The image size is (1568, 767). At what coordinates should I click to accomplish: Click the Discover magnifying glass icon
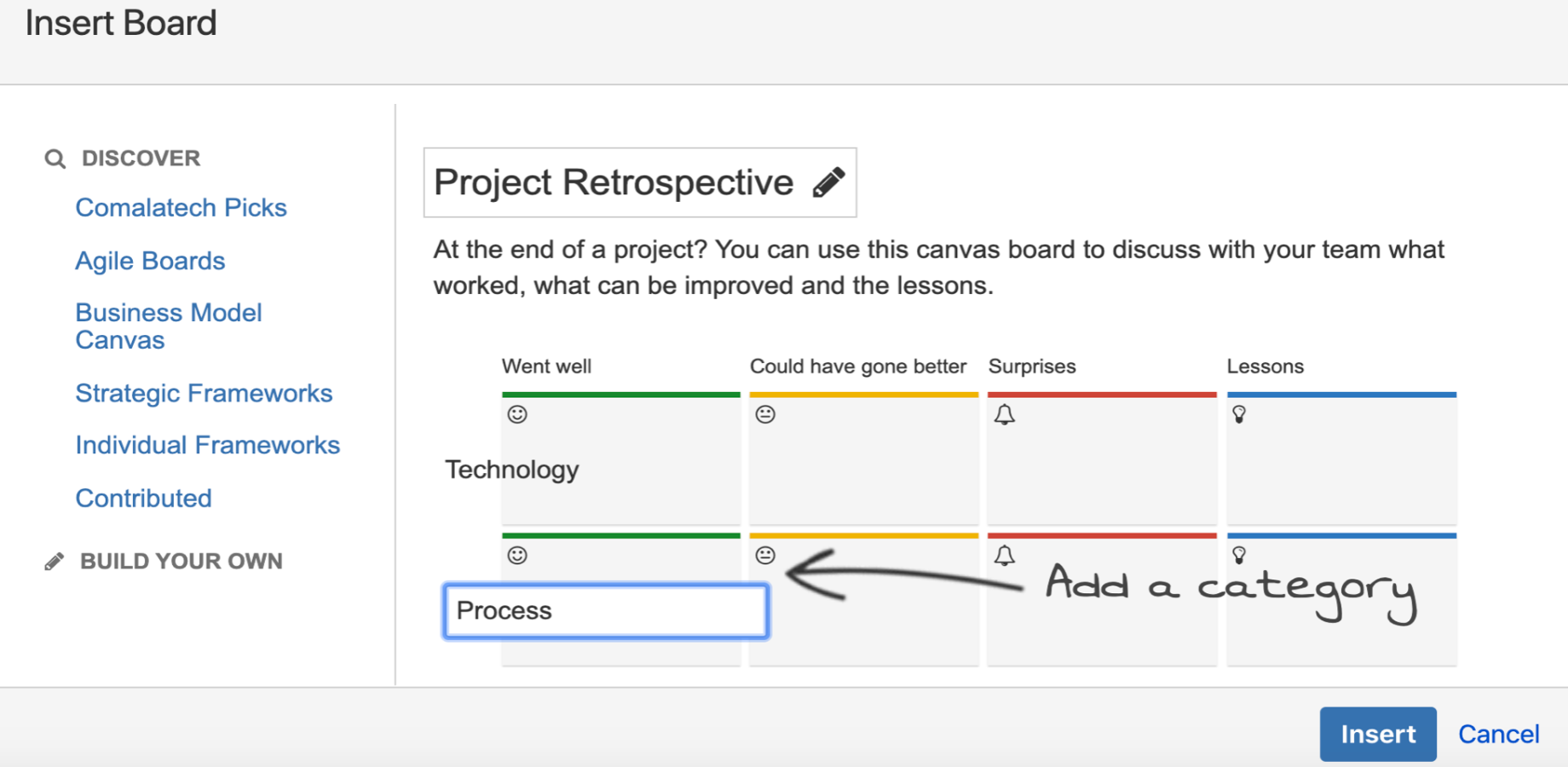pyautogui.click(x=55, y=159)
